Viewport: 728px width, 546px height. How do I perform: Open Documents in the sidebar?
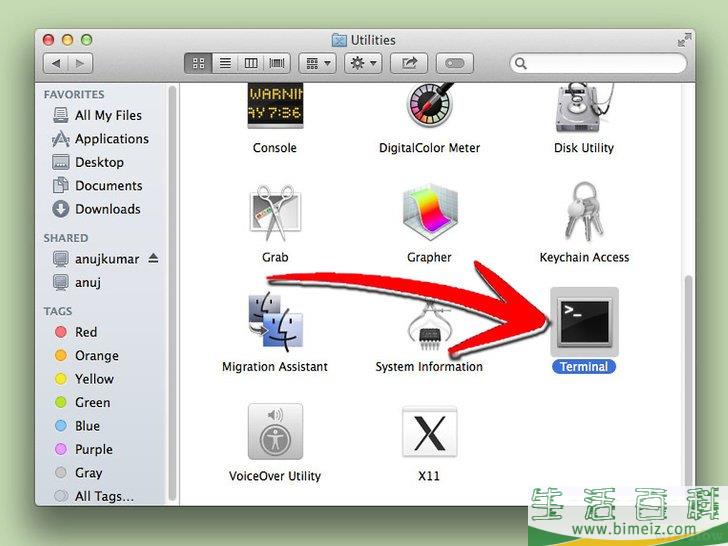pos(98,185)
